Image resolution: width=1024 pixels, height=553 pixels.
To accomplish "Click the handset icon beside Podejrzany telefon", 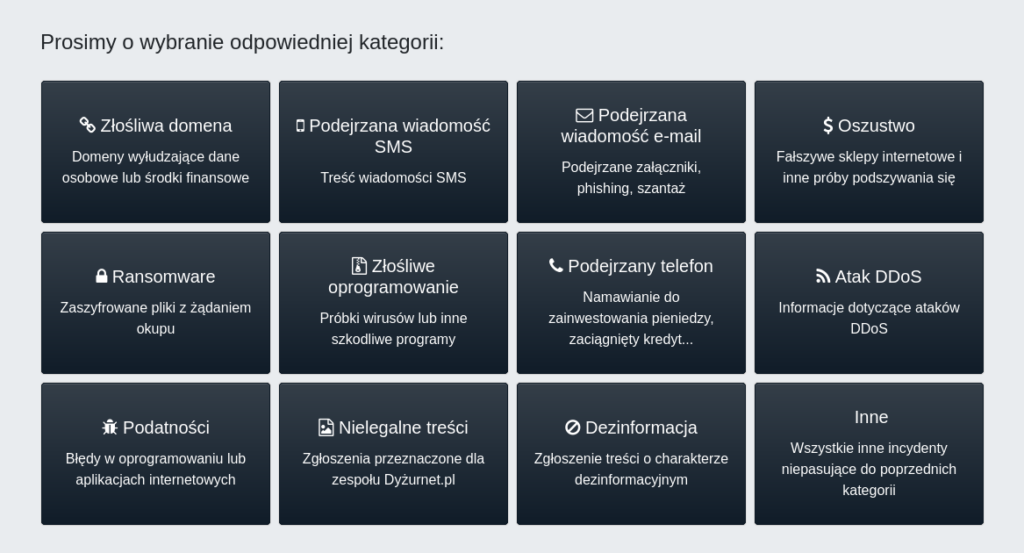I will click(x=556, y=266).
